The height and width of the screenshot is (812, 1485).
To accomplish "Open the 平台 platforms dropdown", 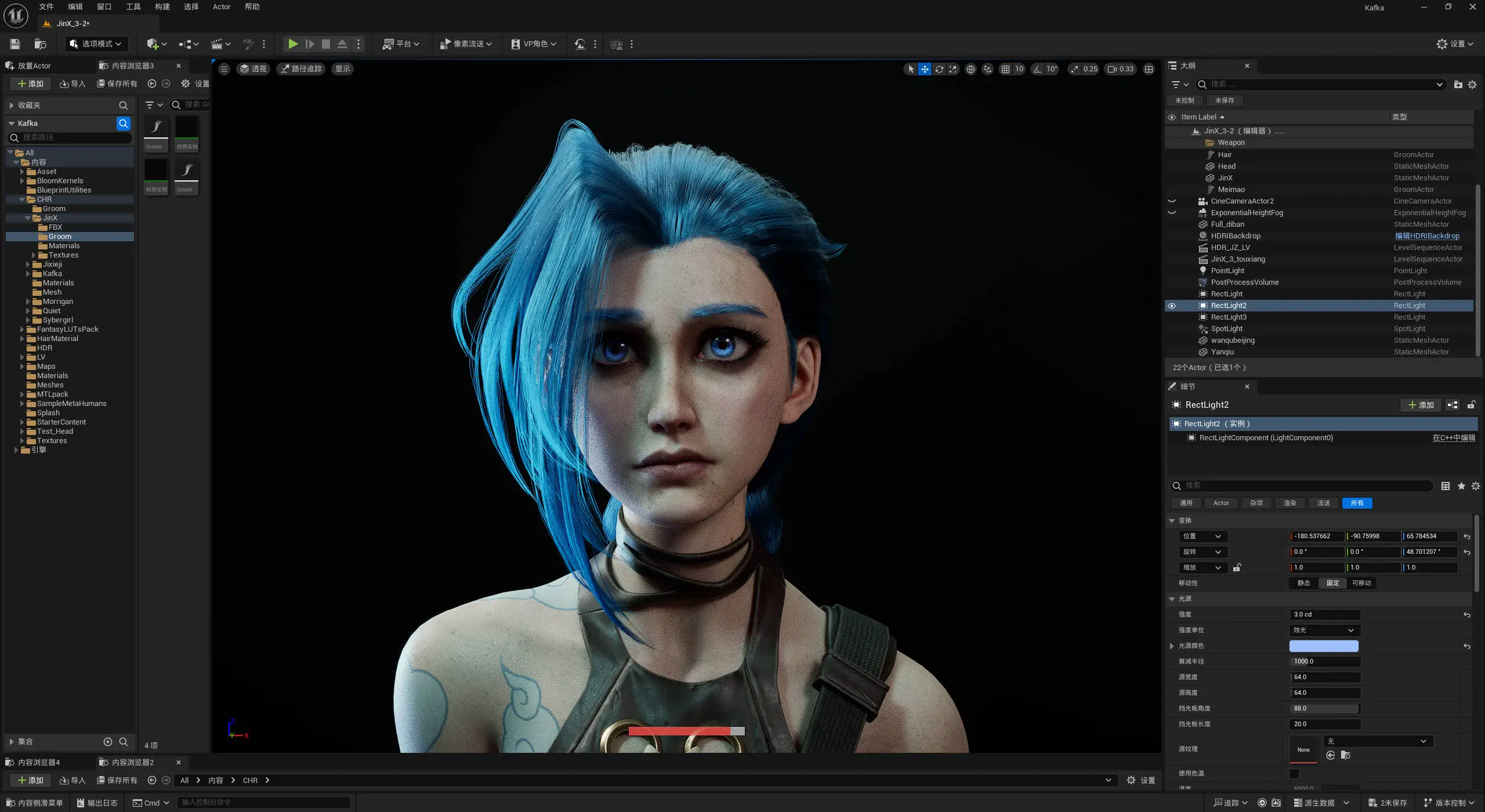I will coord(401,44).
